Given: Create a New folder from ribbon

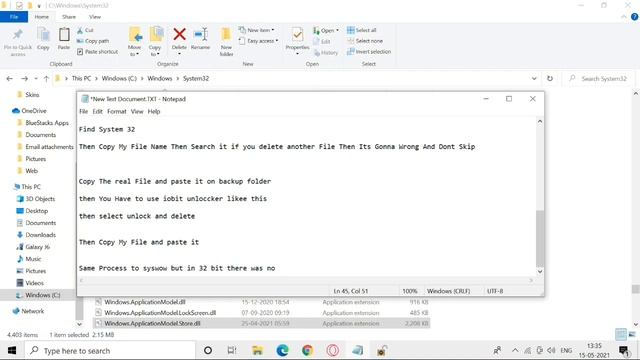Looking at the screenshot, I should coord(226,42).
